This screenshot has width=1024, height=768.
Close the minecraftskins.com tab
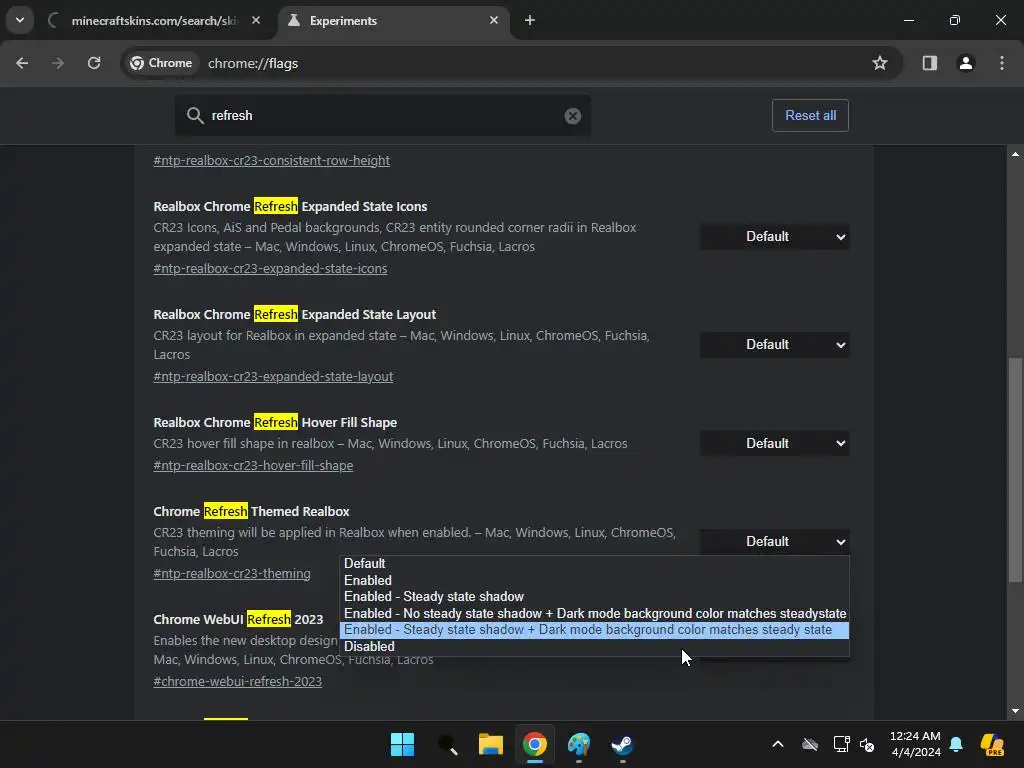pyautogui.click(x=256, y=20)
